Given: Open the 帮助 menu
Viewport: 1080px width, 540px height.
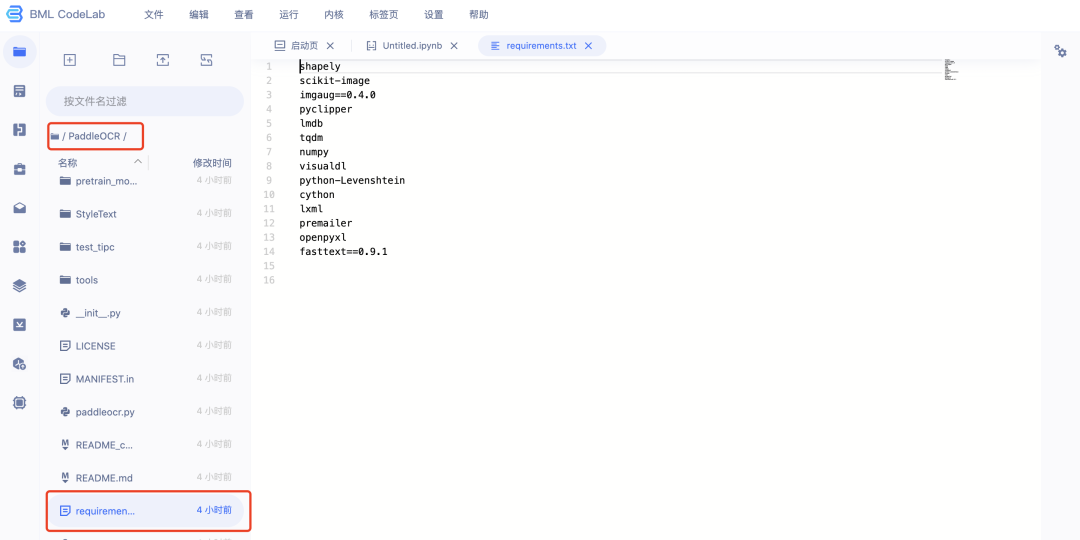Looking at the screenshot, I should [479, 14].
